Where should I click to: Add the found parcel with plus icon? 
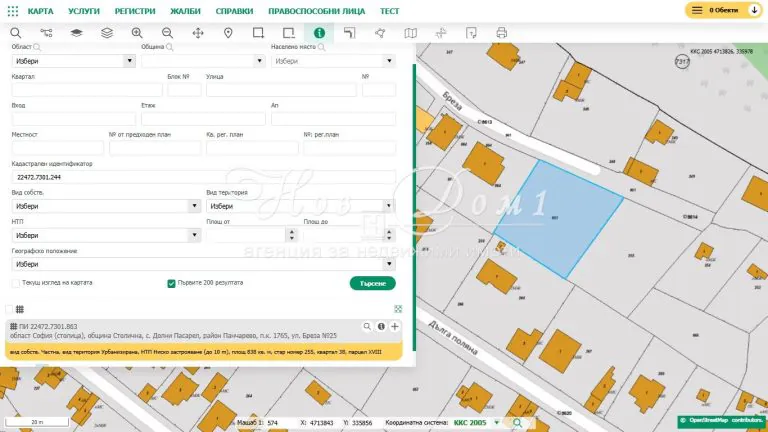point(395,326)
